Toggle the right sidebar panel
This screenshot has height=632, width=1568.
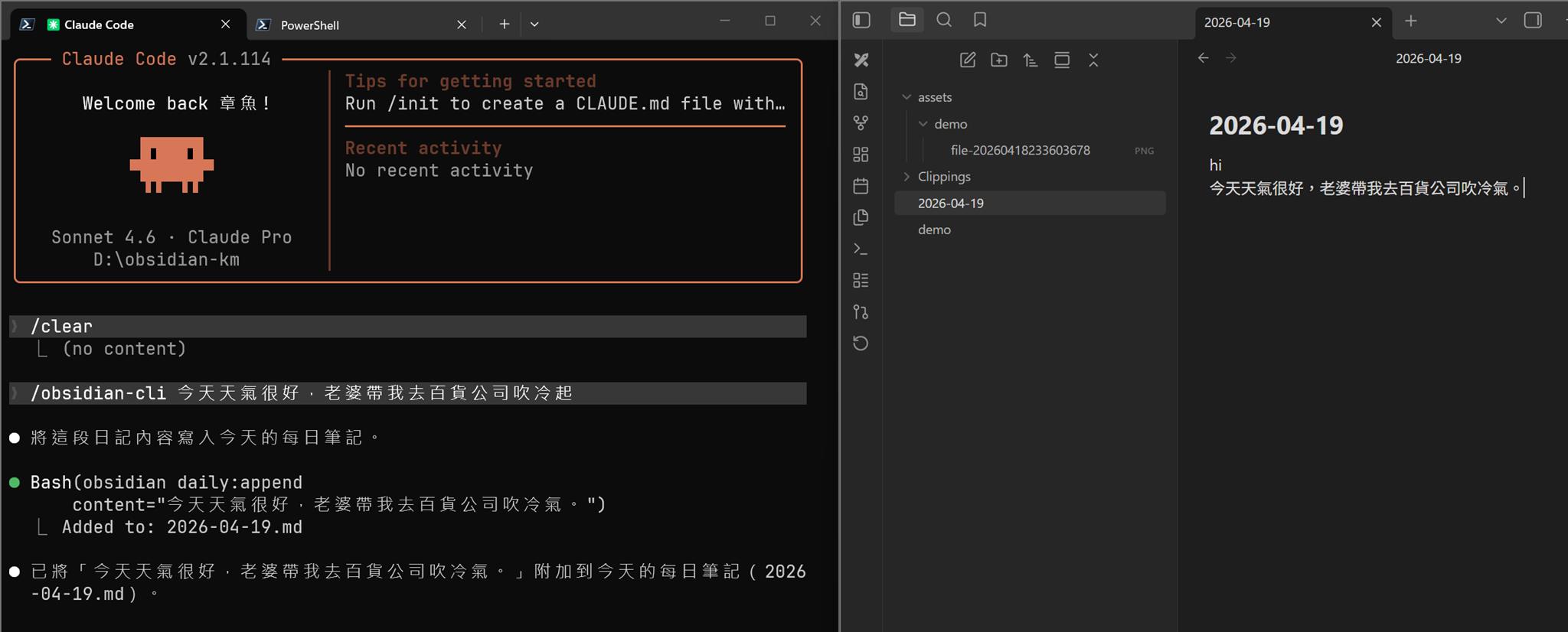1533,21
